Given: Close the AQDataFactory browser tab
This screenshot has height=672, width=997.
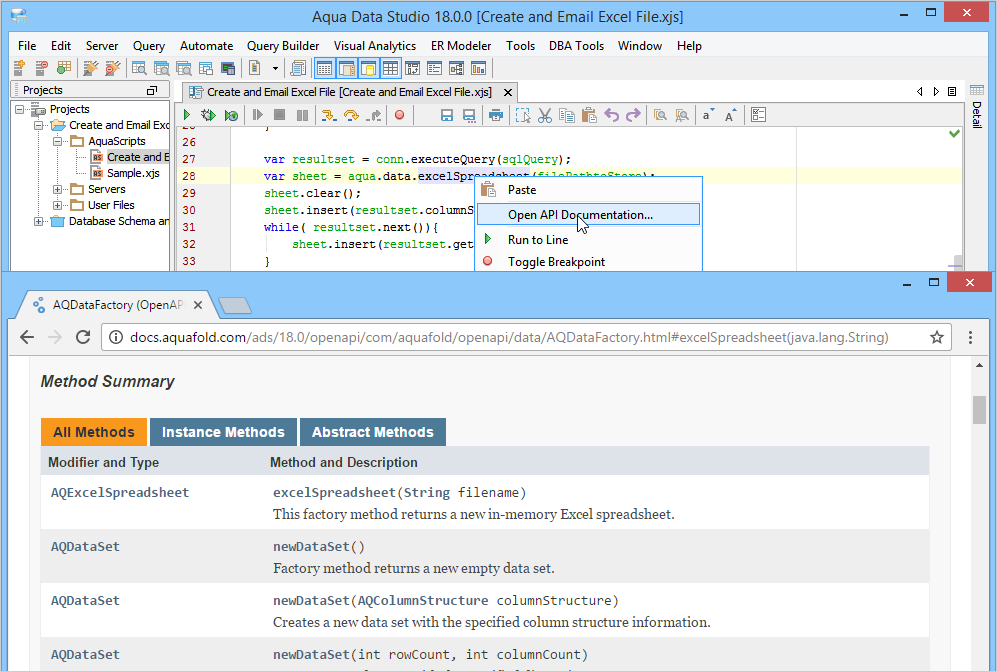Looking at the screenshot, I should [x=198, y=305].
